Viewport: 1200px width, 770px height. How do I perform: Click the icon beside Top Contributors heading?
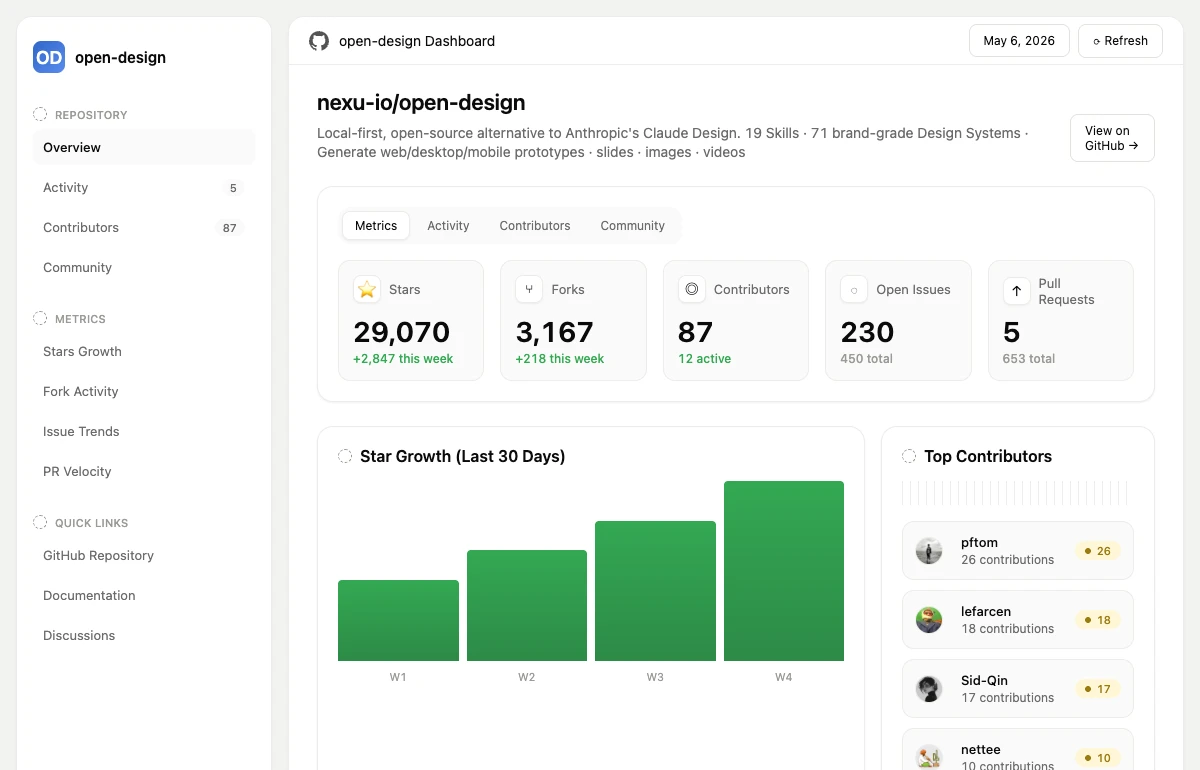pos(909,456)
